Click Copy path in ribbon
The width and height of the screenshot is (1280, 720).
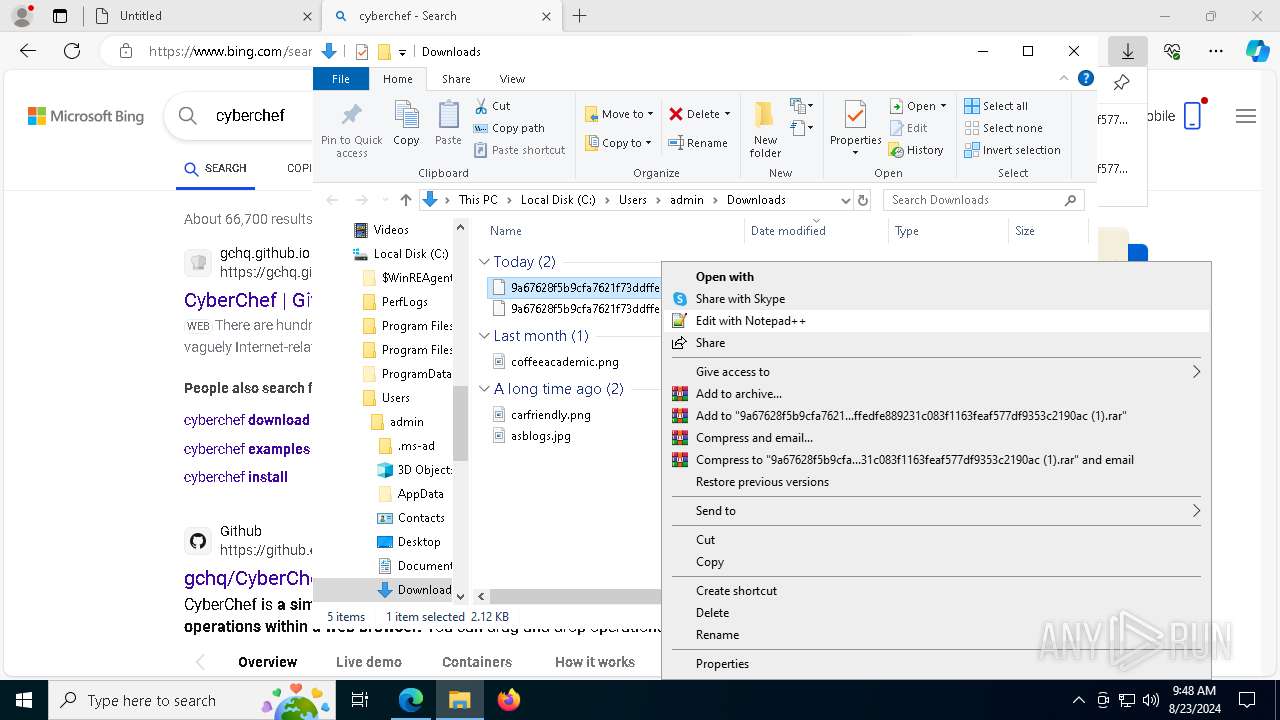[x=509, y=128]
